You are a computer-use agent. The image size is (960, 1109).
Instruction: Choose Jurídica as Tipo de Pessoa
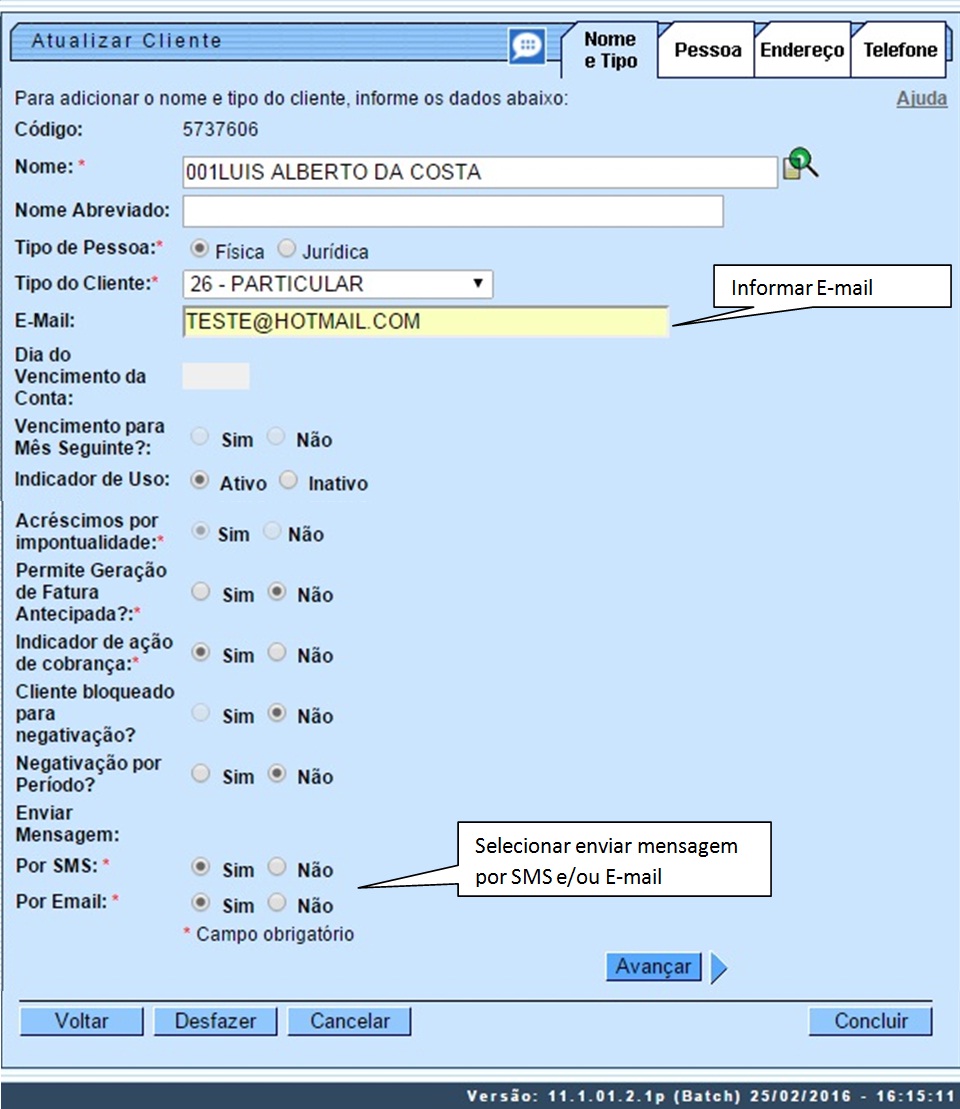click(288, 248)
